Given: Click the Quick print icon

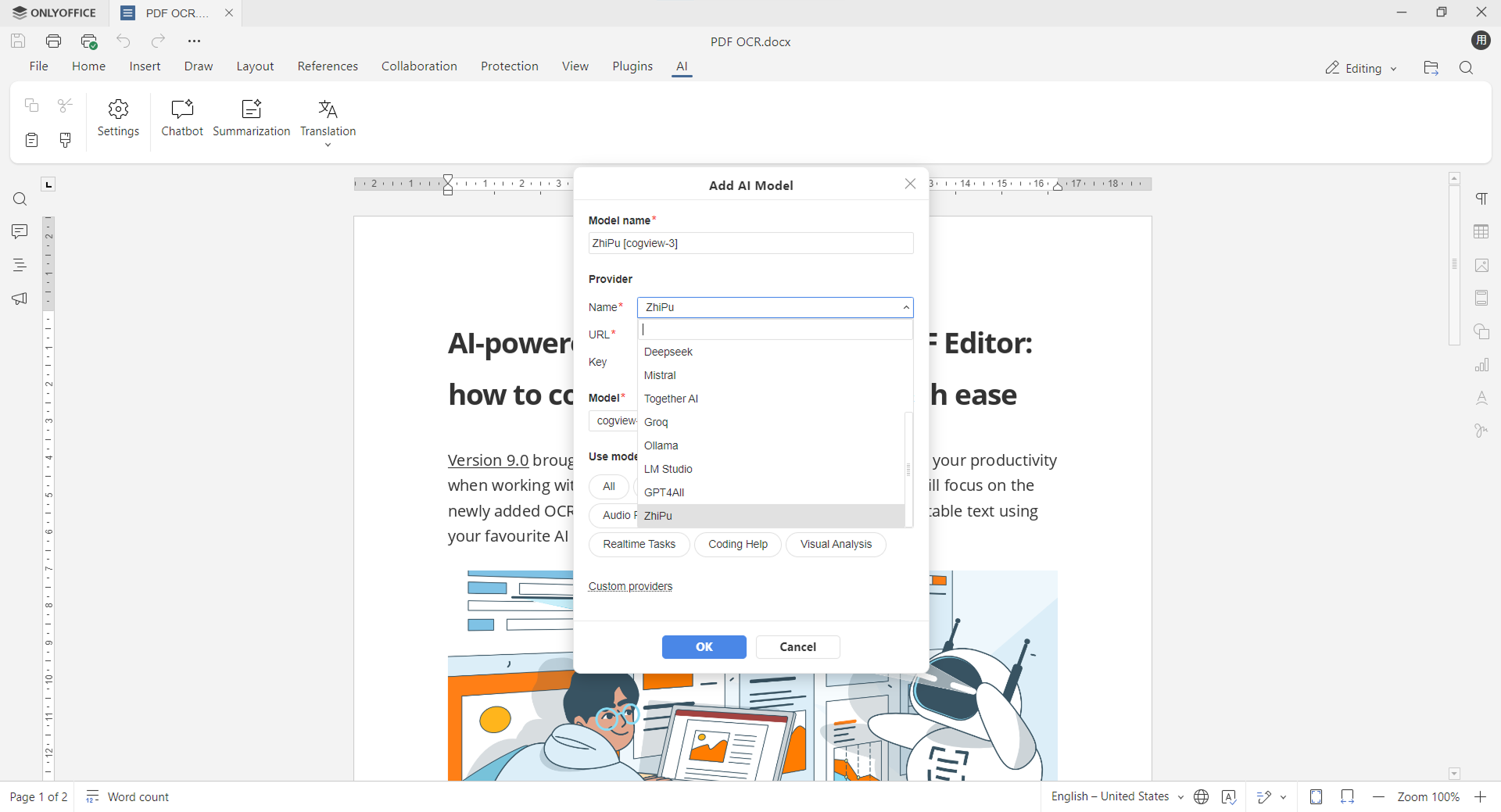Looking at the screenshot, I should click(89, 41).
